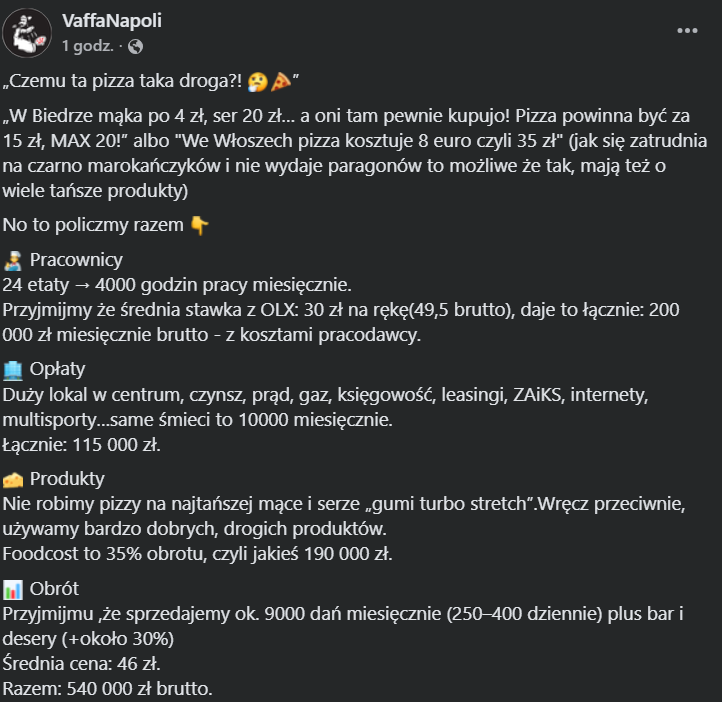The width and height of the screenshot is (722, 702).
Task: Click the "Średnia cena: 46 zł." line
Action: 80,661
